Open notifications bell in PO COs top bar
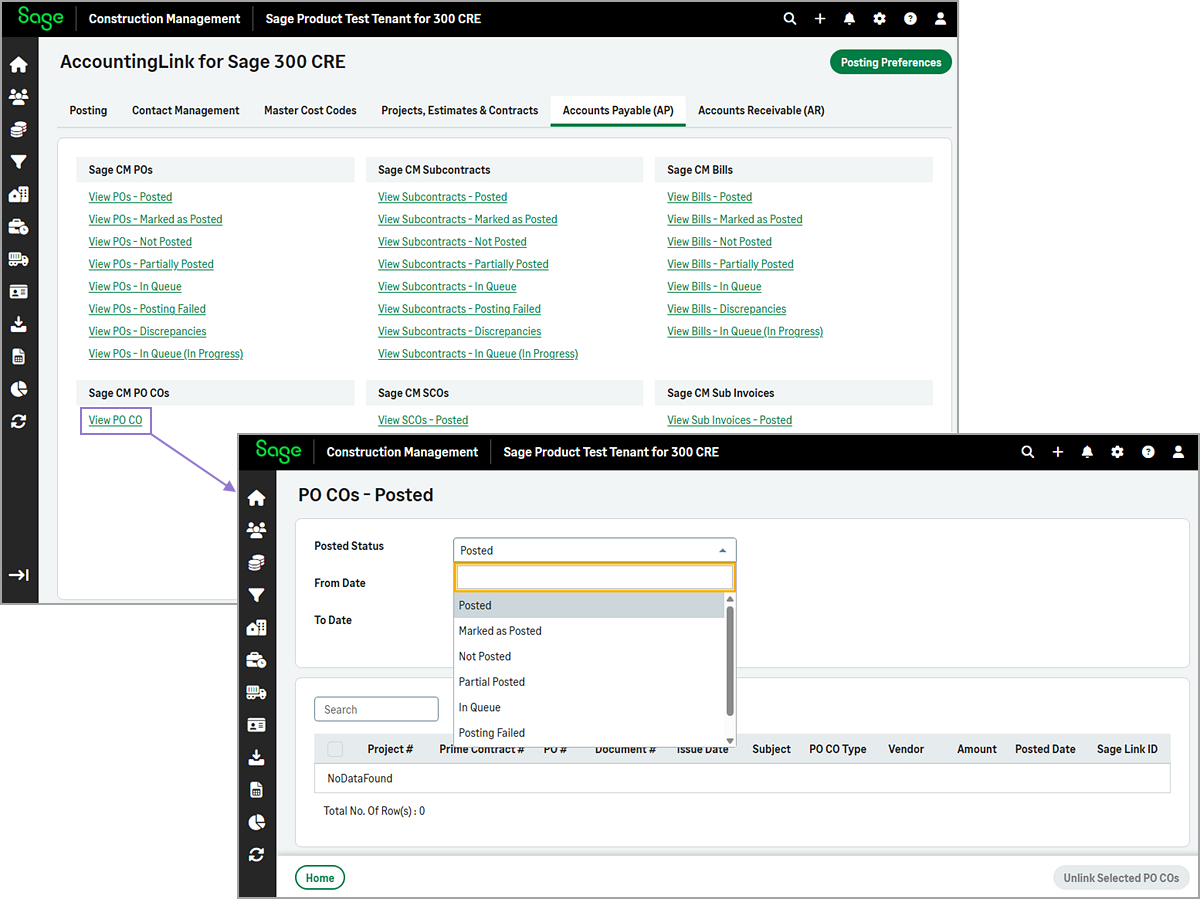1200x899 pixels. 1088,452
